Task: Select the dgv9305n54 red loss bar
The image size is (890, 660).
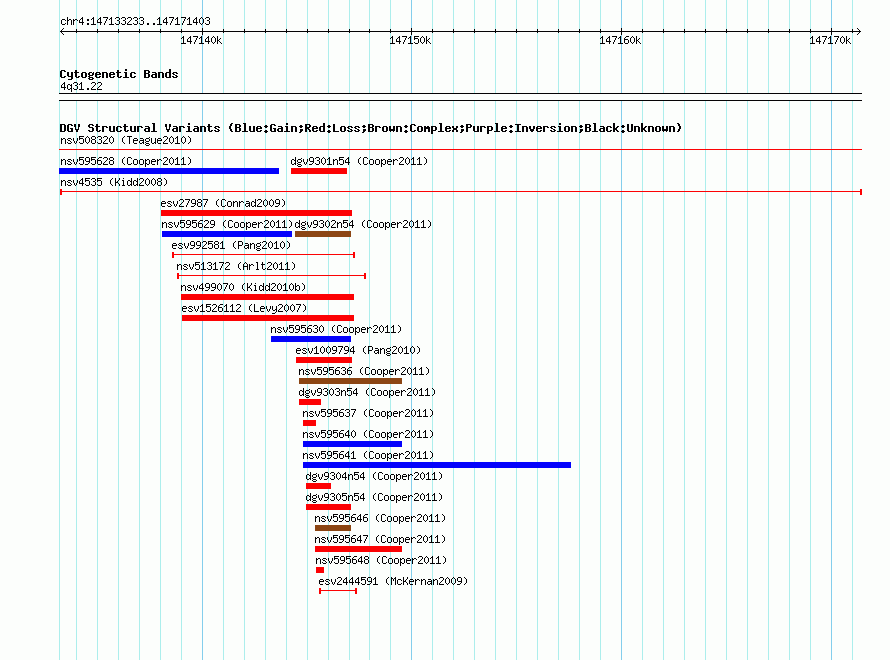Action: [x=328, y=507]
